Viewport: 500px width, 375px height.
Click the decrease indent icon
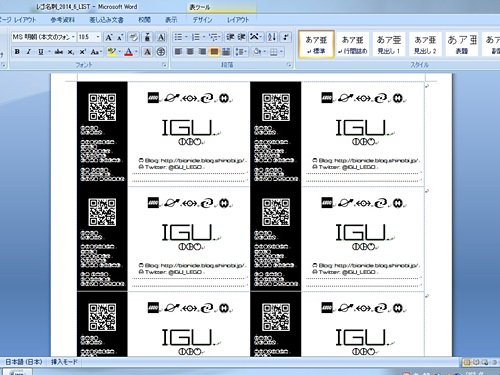point(230,37)
